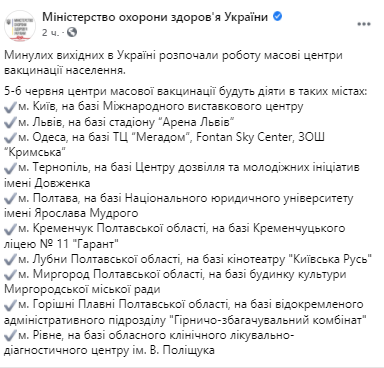The height and width of the screenshot is (368, 384).
Task: Open Міністерство охорони здоров'я України page link
Action: coord(155,17)
